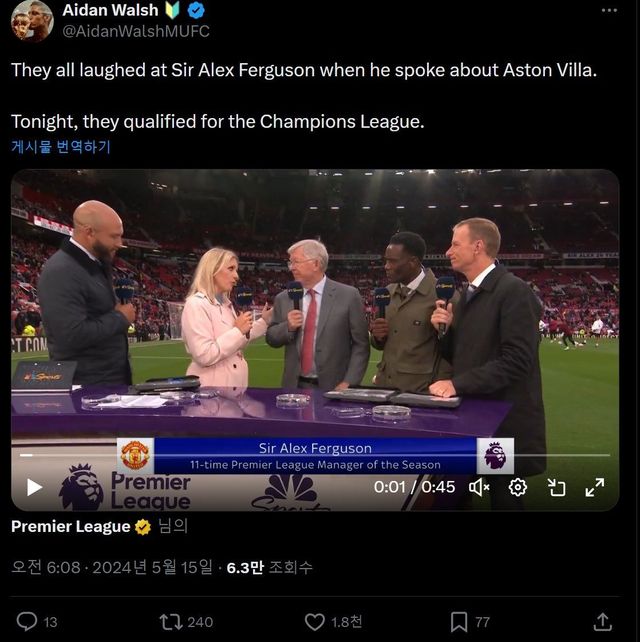Screen dimensions: 640x642
Task: Click the gold badge beside Premier League
Action: click(x=143, y=526)
